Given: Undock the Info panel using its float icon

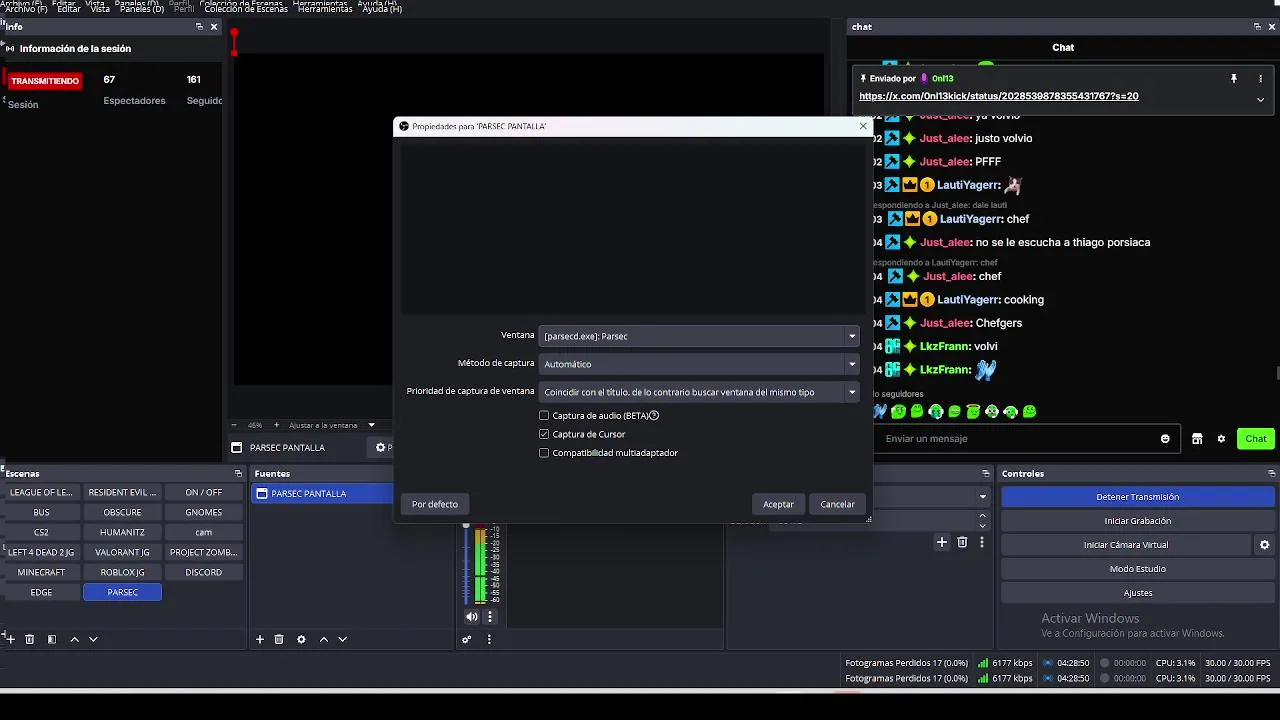Looking at the screenshot, I should tap(199, 27).
